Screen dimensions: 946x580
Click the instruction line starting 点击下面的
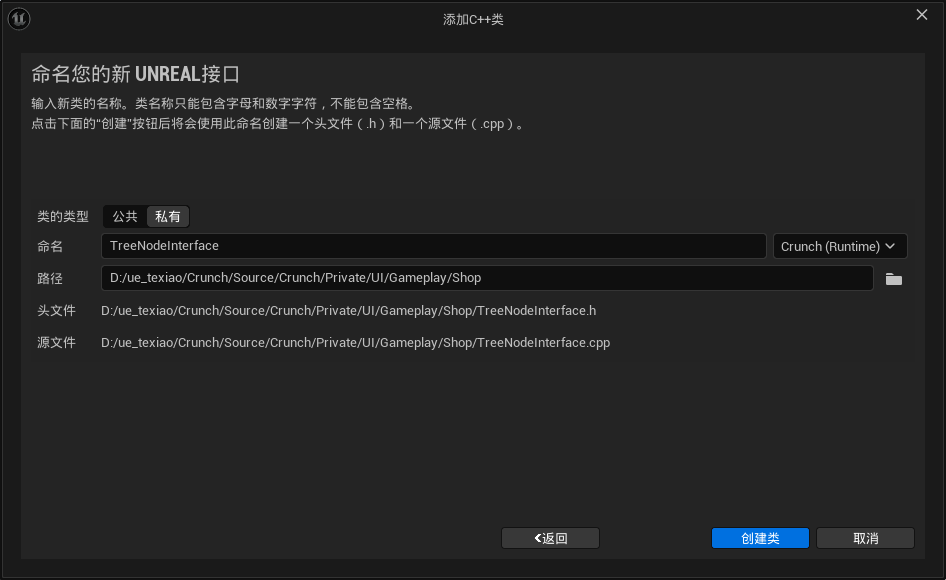(x=278, y=124)
